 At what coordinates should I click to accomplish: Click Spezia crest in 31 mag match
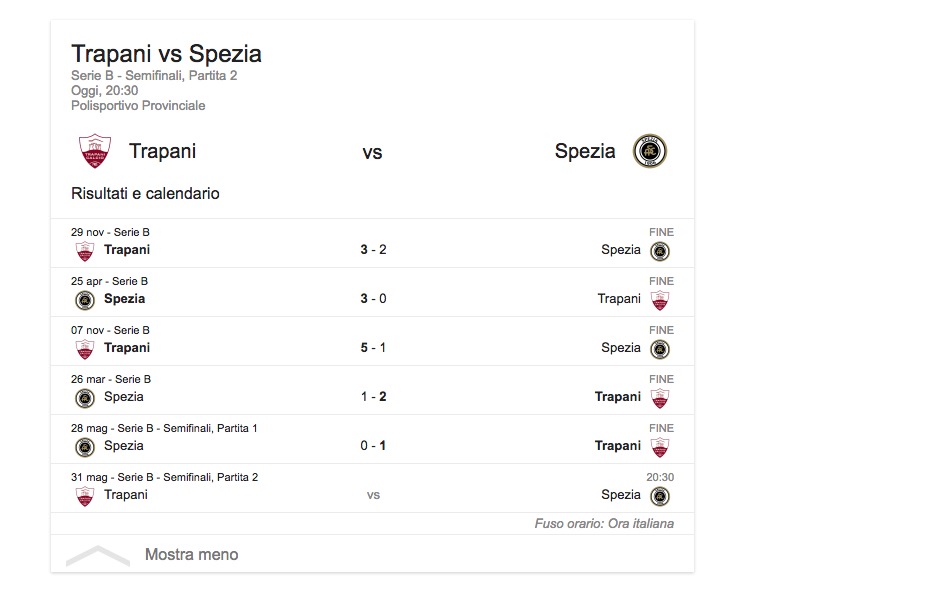(x=660, y=496)
